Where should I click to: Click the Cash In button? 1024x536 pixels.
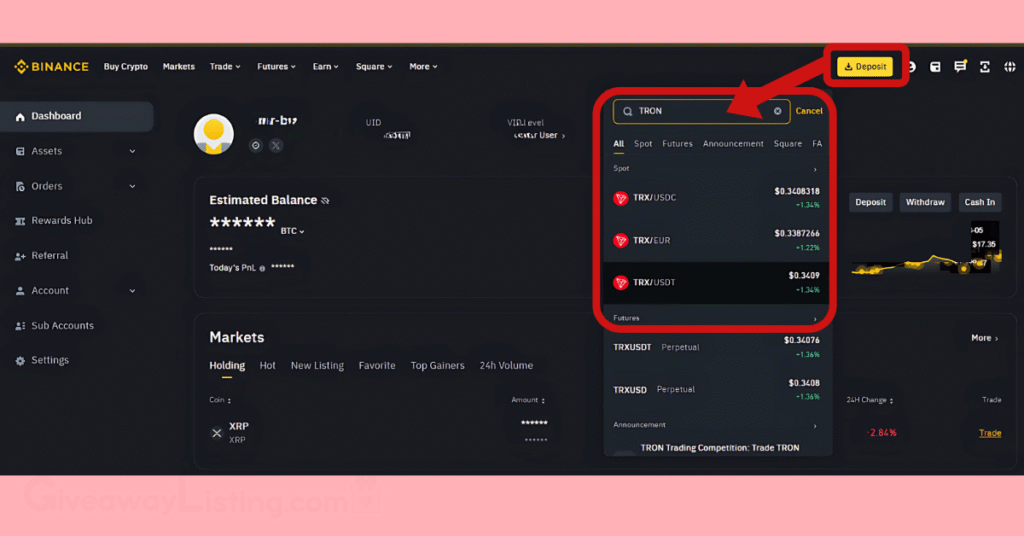click(980, 202)
